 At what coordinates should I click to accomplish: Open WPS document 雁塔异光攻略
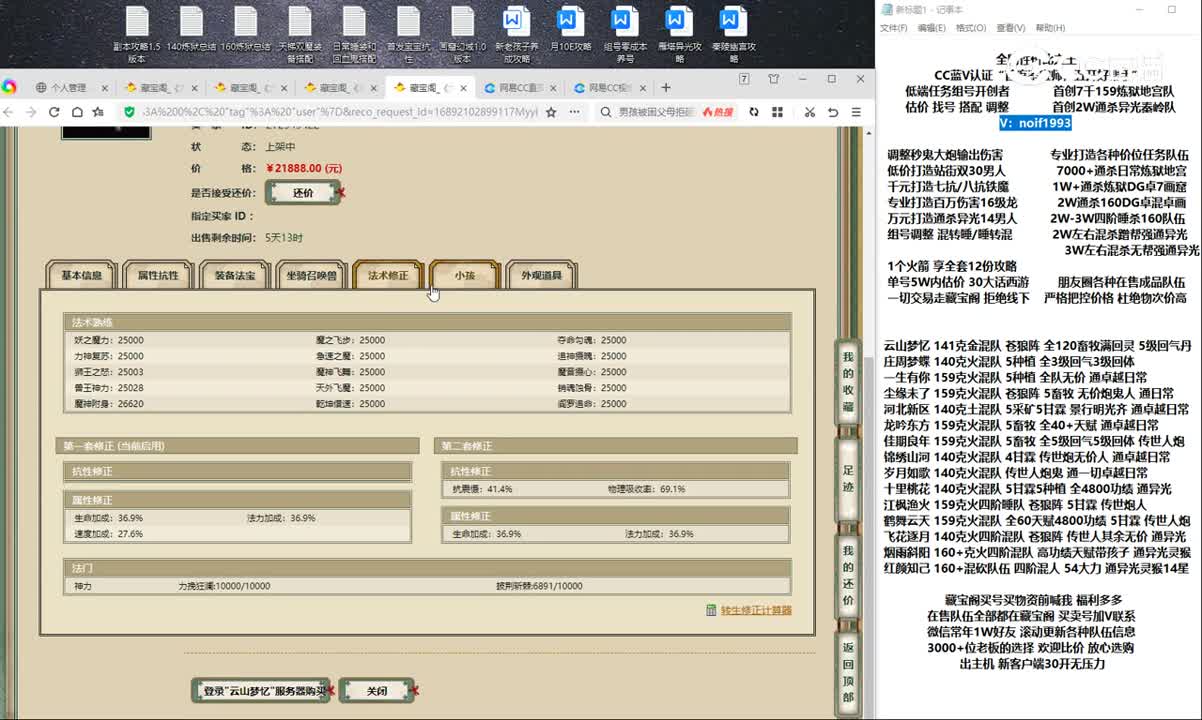678,34
